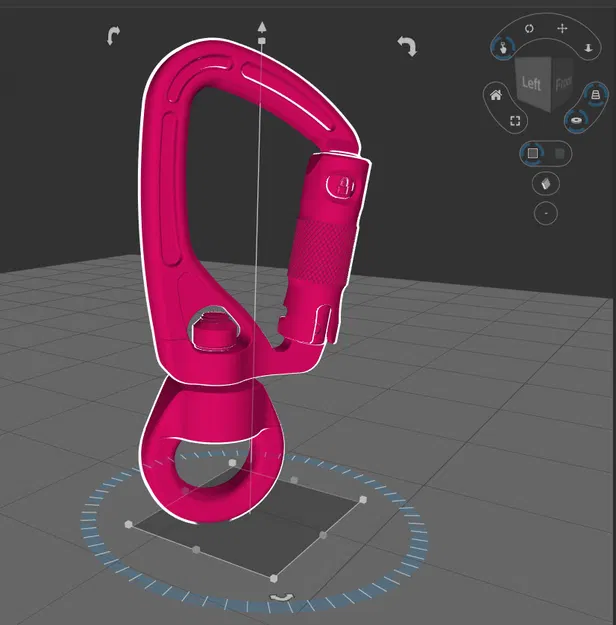Screen dimensions: 616x625
Task: Click square scale handle atop vertical axis
Action: (x=262, y=41)
